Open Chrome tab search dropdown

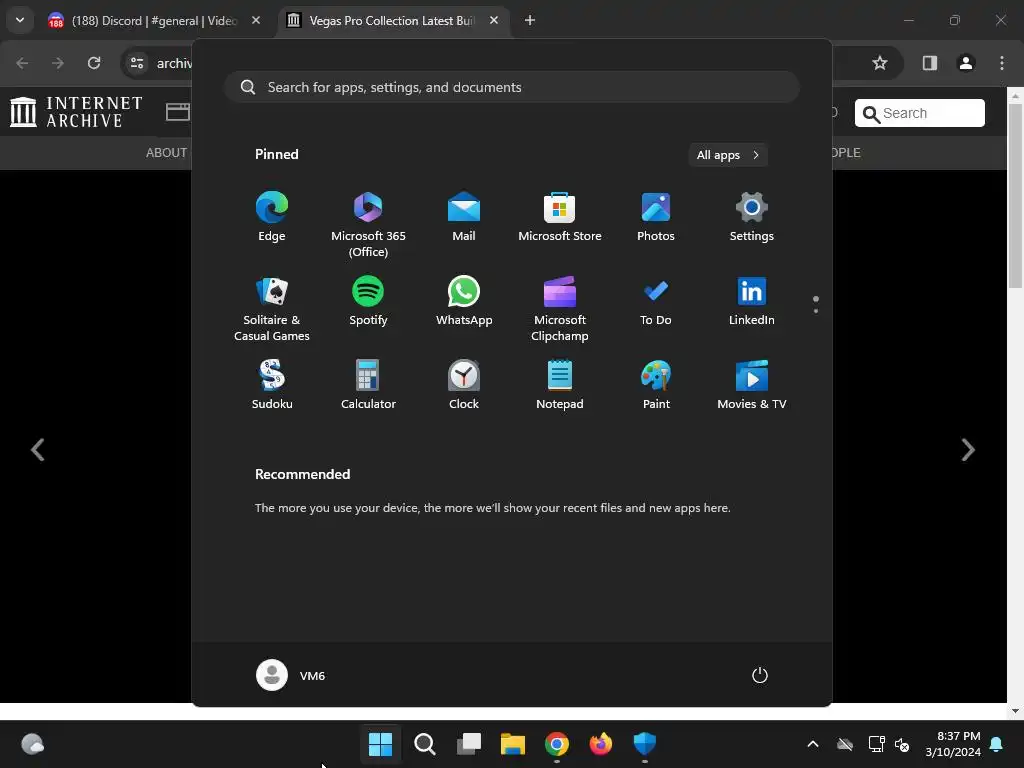click(x=20, y=20)
